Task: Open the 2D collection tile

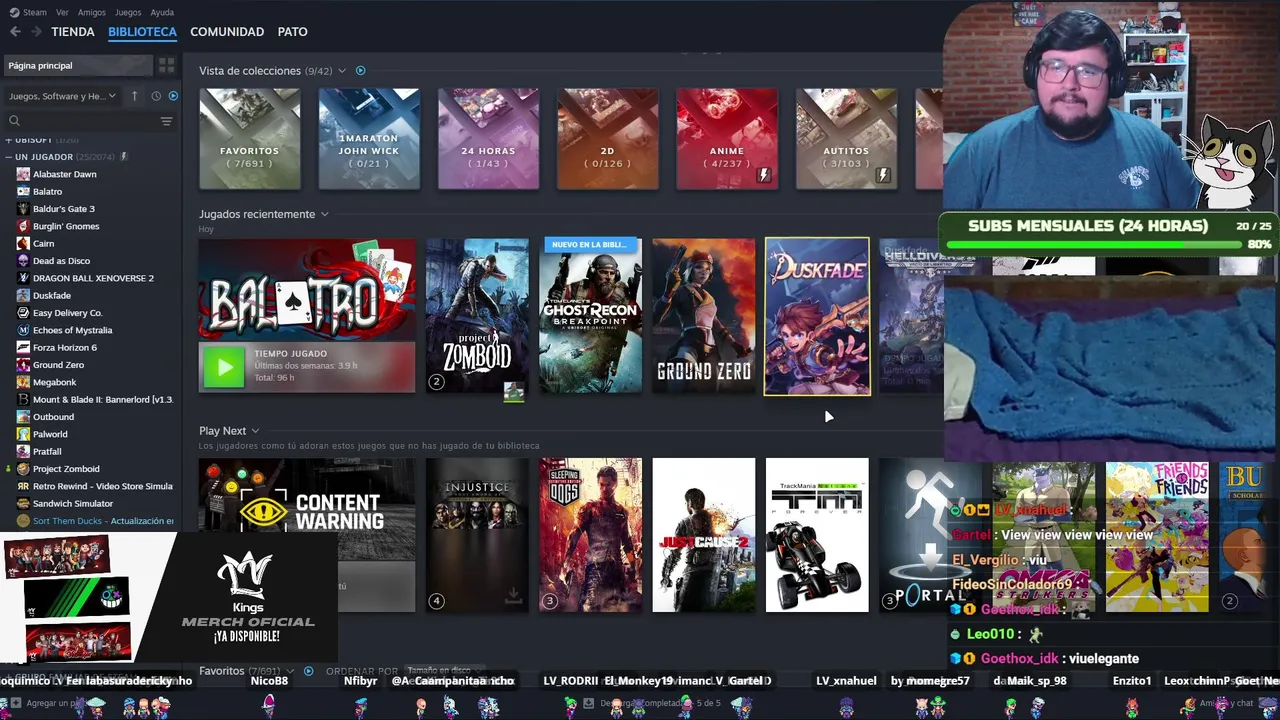Action: 607,139
